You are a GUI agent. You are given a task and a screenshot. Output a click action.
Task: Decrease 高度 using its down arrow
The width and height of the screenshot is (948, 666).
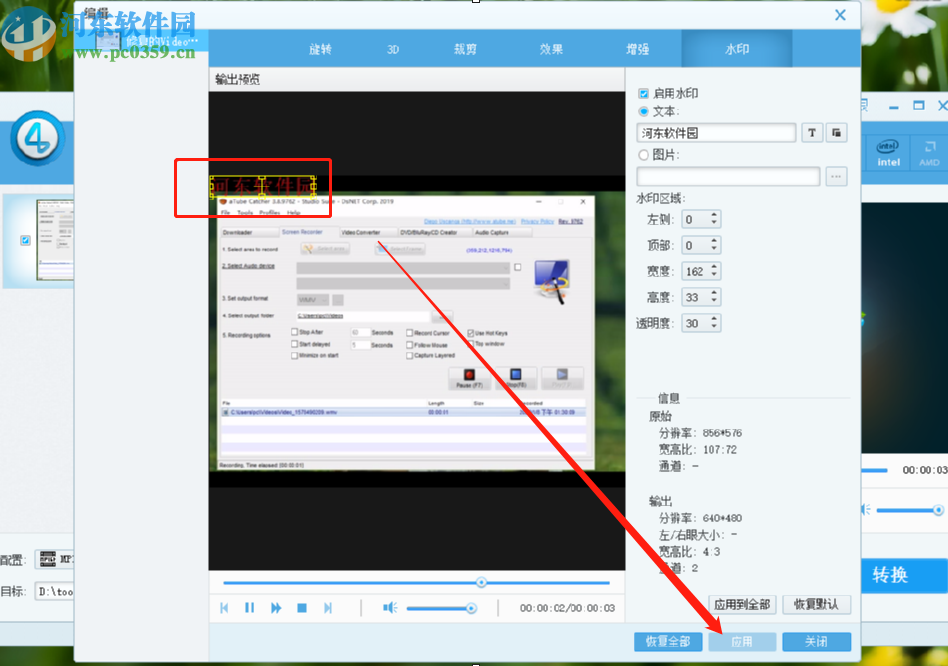(714, 300)
